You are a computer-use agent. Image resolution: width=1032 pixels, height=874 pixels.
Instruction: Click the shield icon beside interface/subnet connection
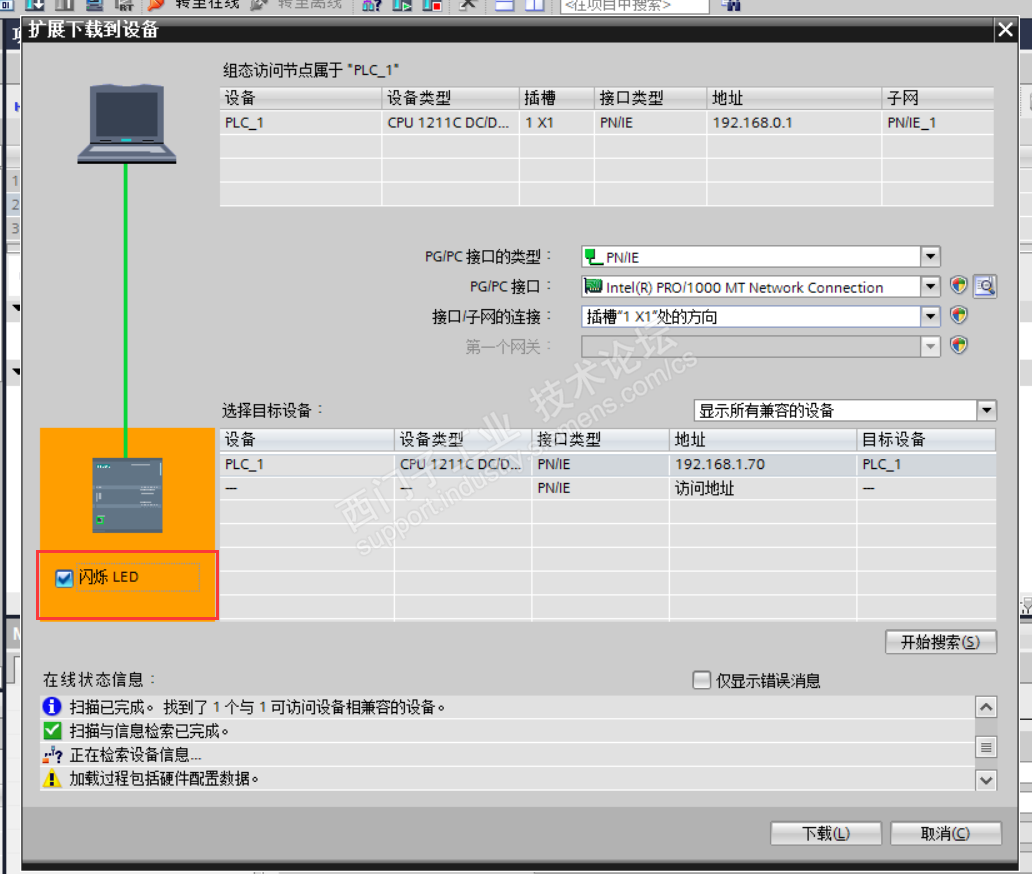pyautogui.click(x=959, y=316)
